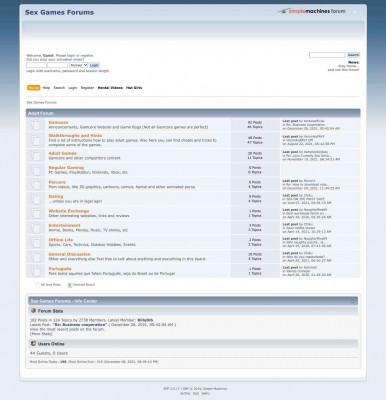Open the General Discussion board
This screenshot has width=386, height=400.
[69, 254]
